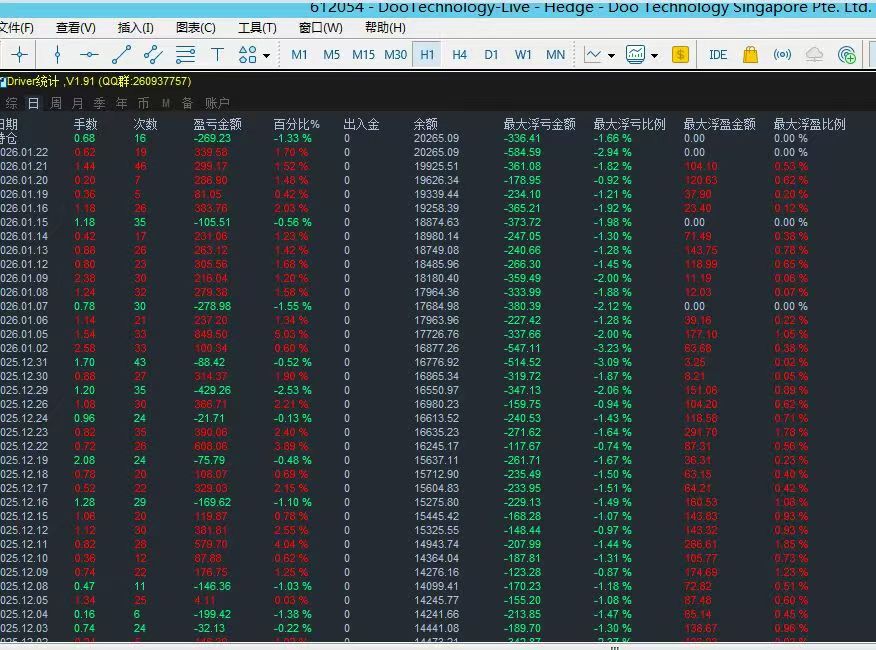Screen dimensions: 876x650
Task: Click the yellow dollar deposit icon
Action: pos(680,55)
